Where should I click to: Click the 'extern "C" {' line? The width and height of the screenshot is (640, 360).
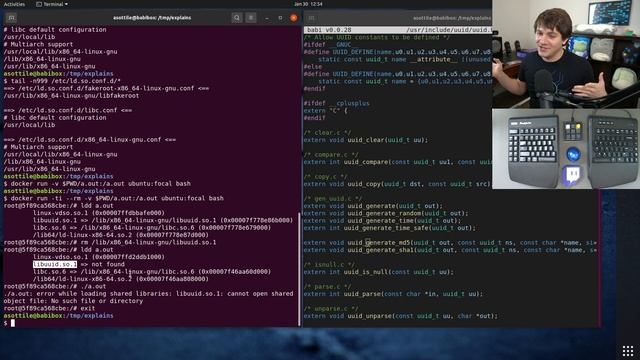[325, 111]
